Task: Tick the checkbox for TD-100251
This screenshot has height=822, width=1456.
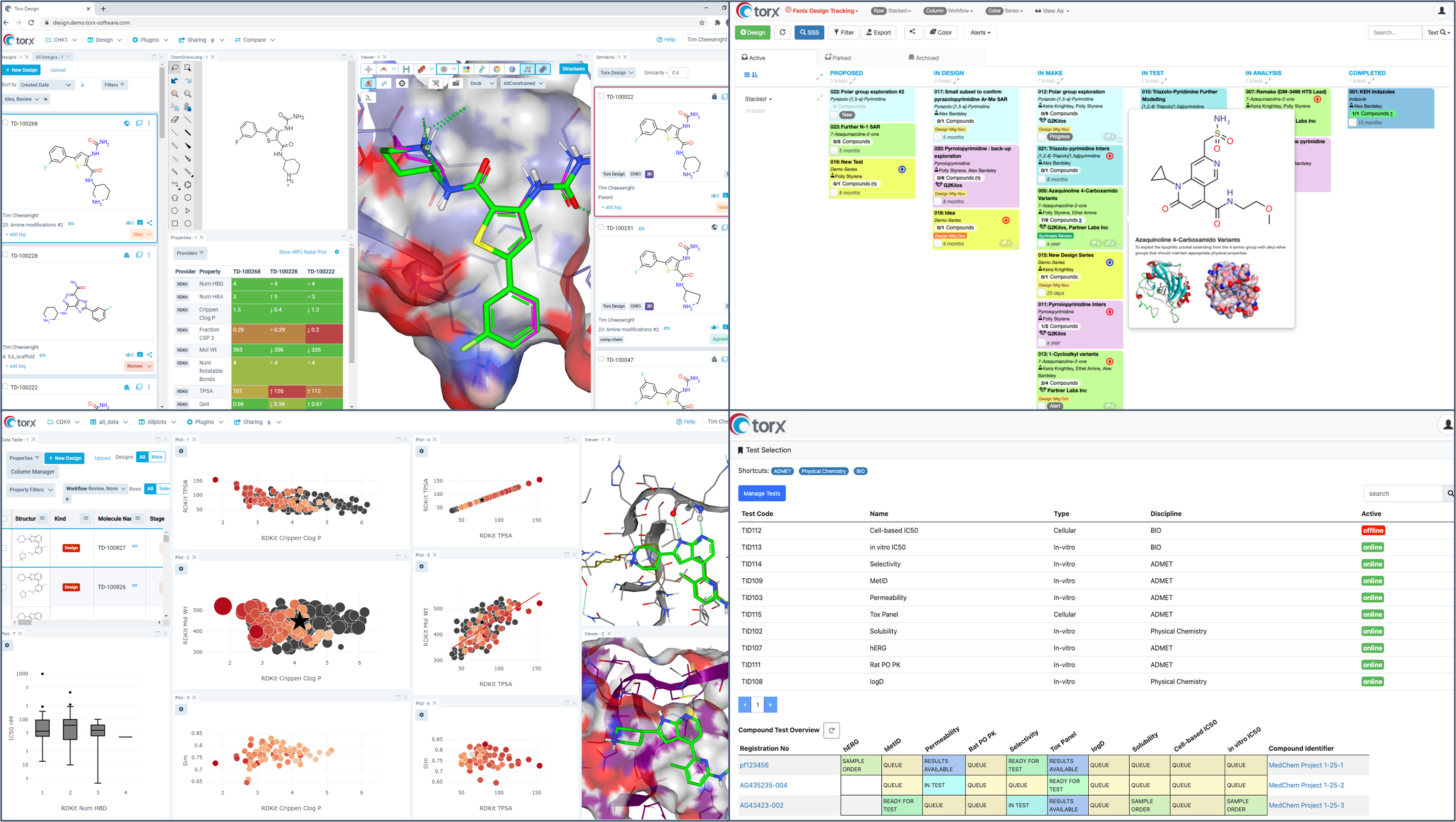Action: pos(601,228)
